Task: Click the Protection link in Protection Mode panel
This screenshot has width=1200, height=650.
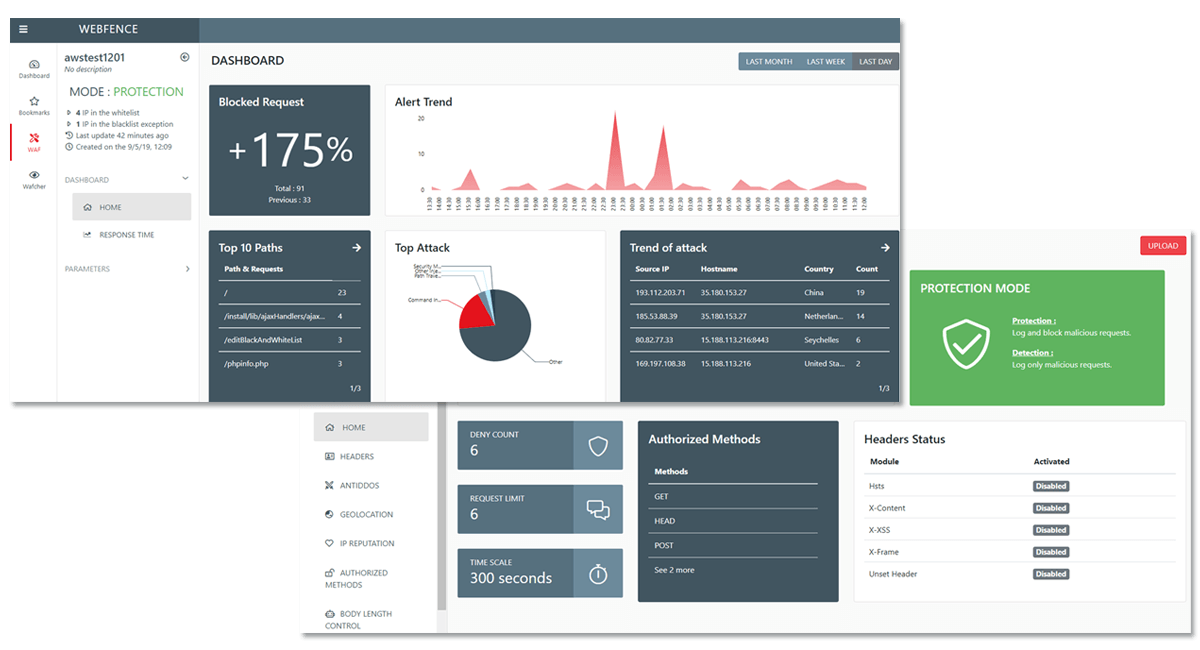Action: (x=1034, y=321)
